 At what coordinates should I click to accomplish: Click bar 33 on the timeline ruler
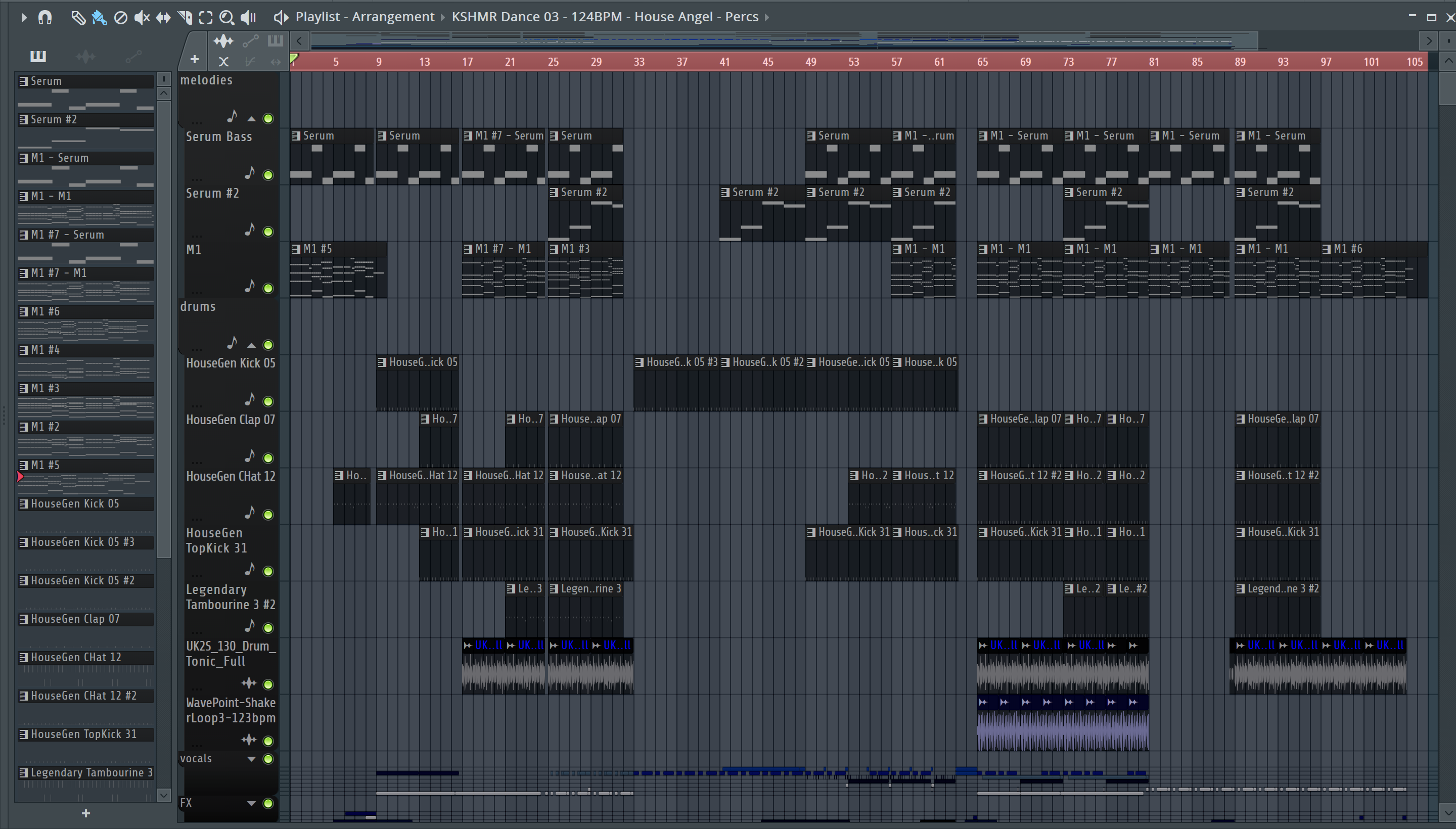(x=639, y=62)
